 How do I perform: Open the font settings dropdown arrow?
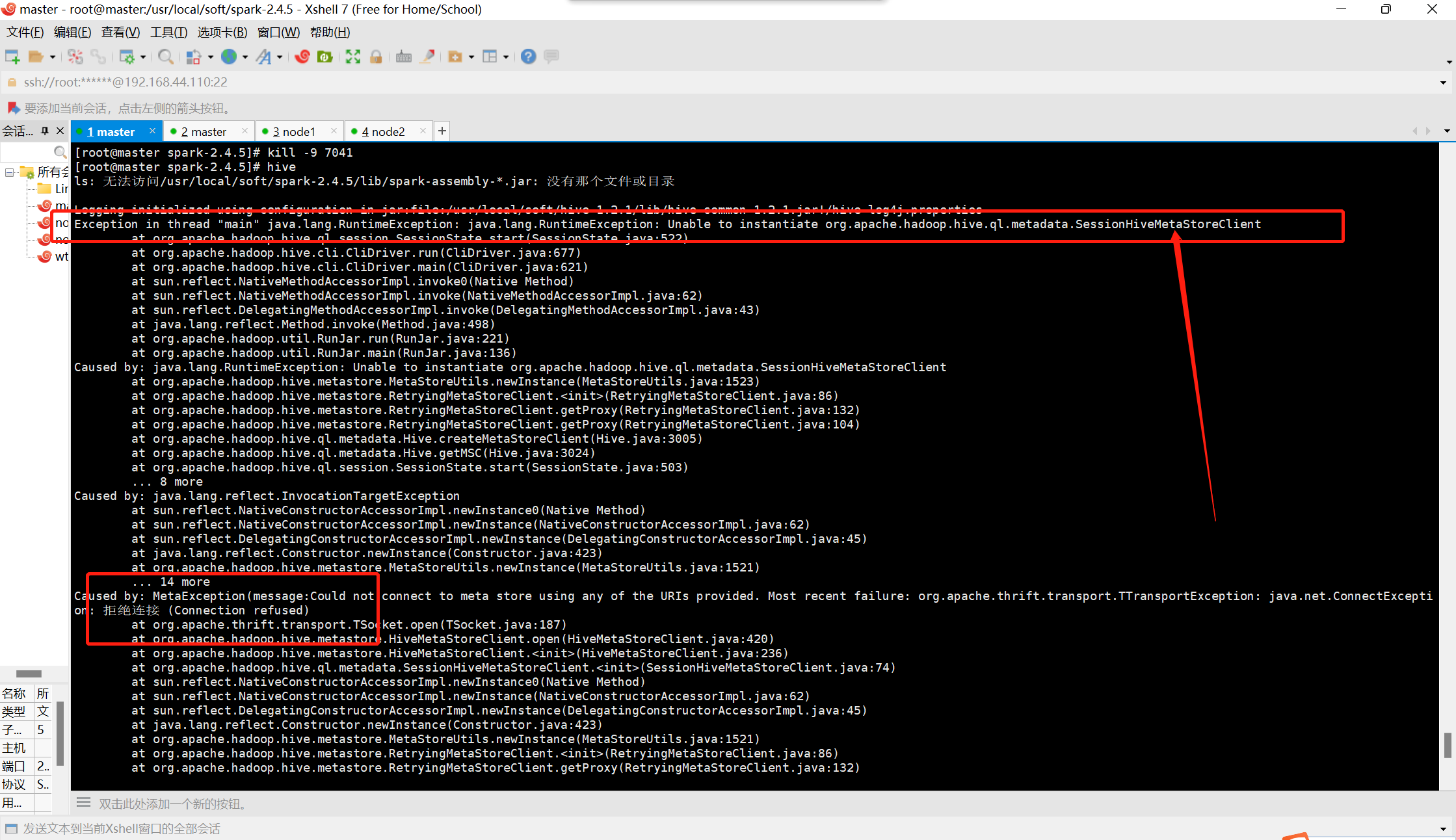[x=280, y=57]
